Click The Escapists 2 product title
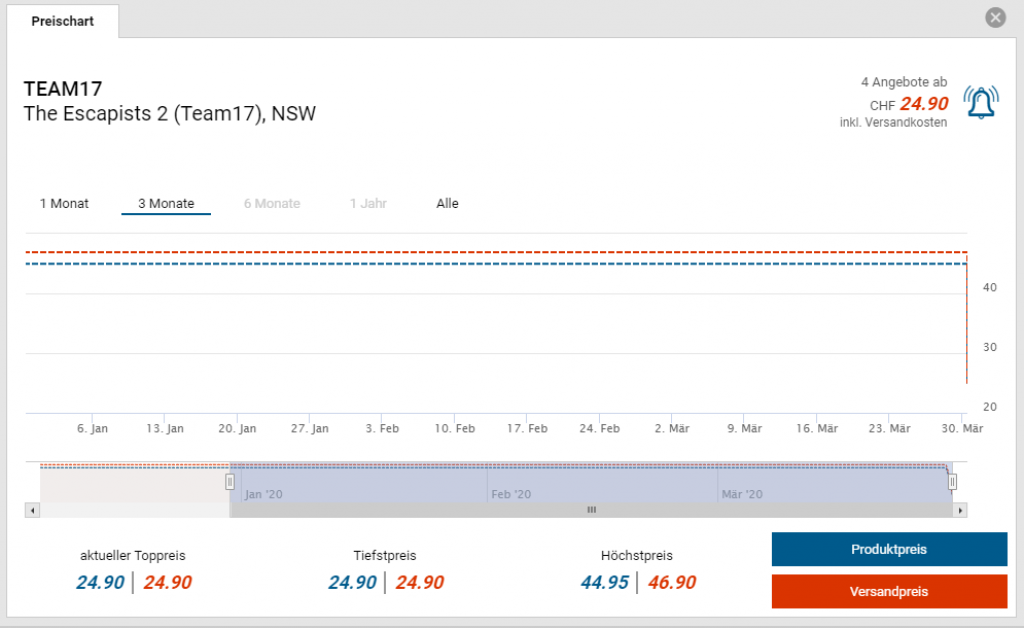1024x628 pixels. [x=169, y=114]
